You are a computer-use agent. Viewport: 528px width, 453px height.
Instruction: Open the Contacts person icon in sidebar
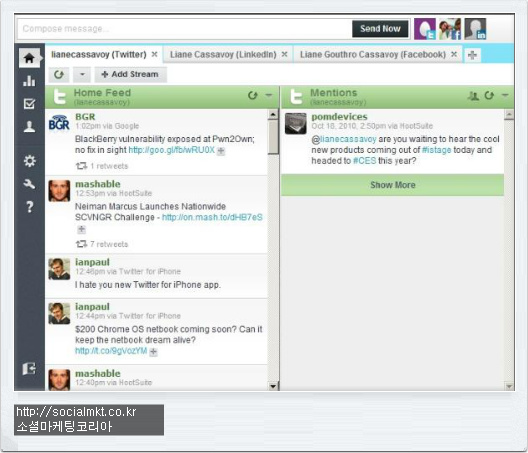(x=29, y=127)
